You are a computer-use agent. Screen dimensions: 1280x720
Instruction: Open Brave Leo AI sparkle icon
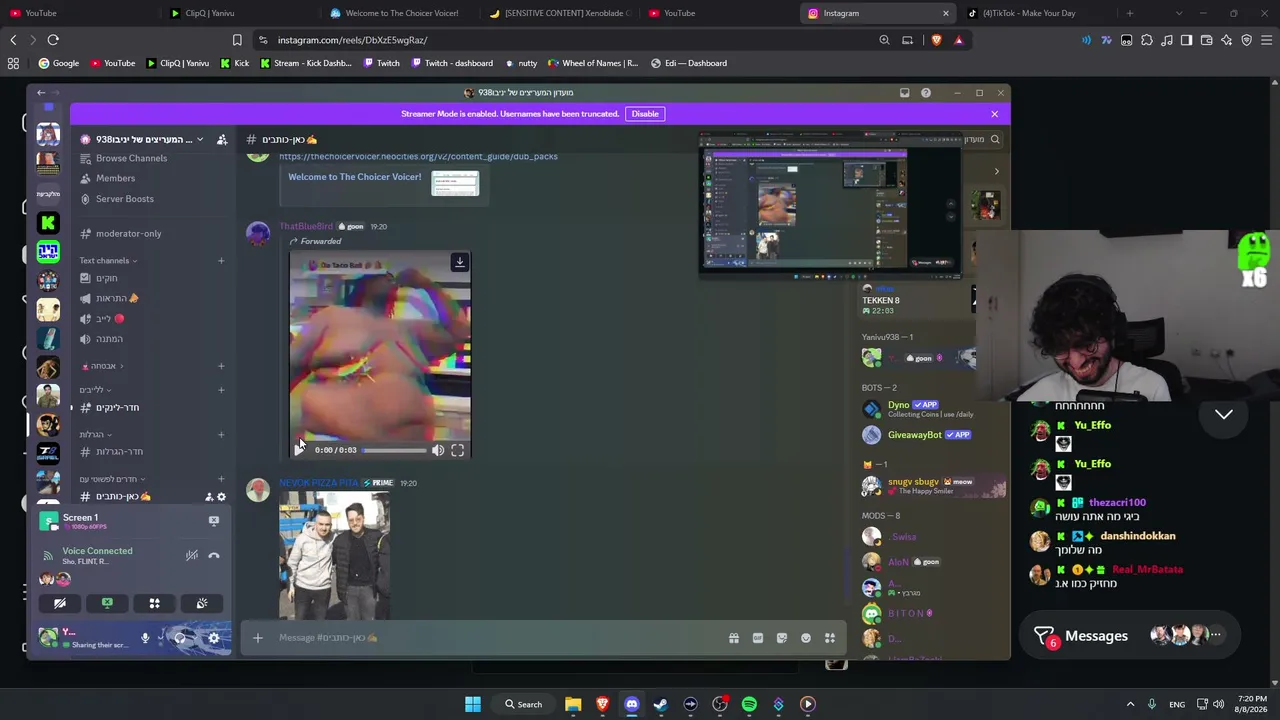point(1226,40)
